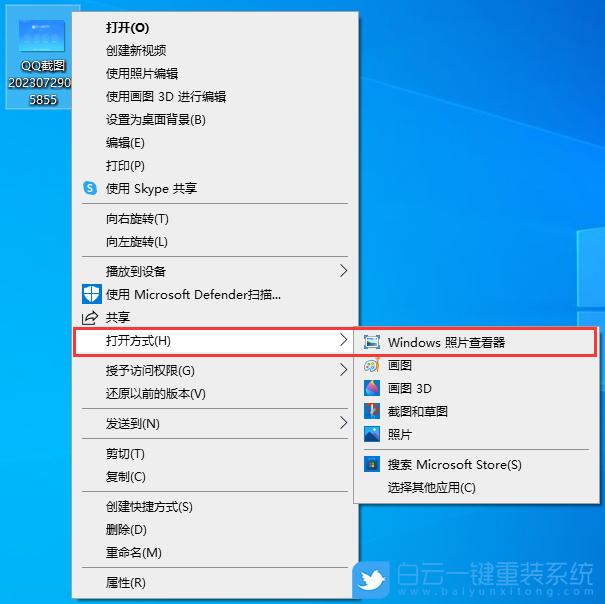Open 发送到(N) entry
This screenshot has width=605, height=604.
click(215, 423)
